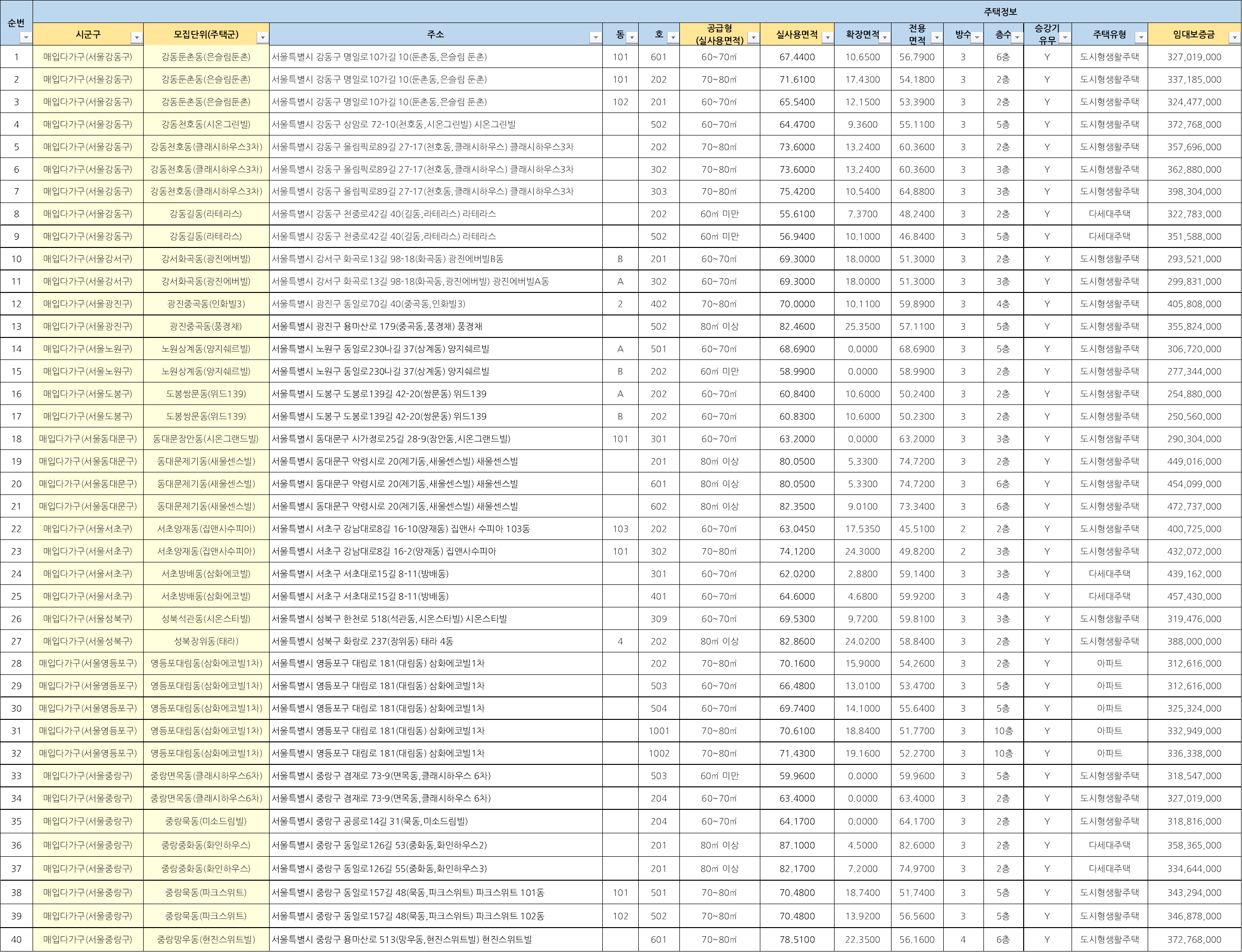The width and height of the screenshot is (1242, 952).
Task: Select the 강동길동(라테라스) cell in row 8
Action: pyautogui.click(x=206, y=214)
